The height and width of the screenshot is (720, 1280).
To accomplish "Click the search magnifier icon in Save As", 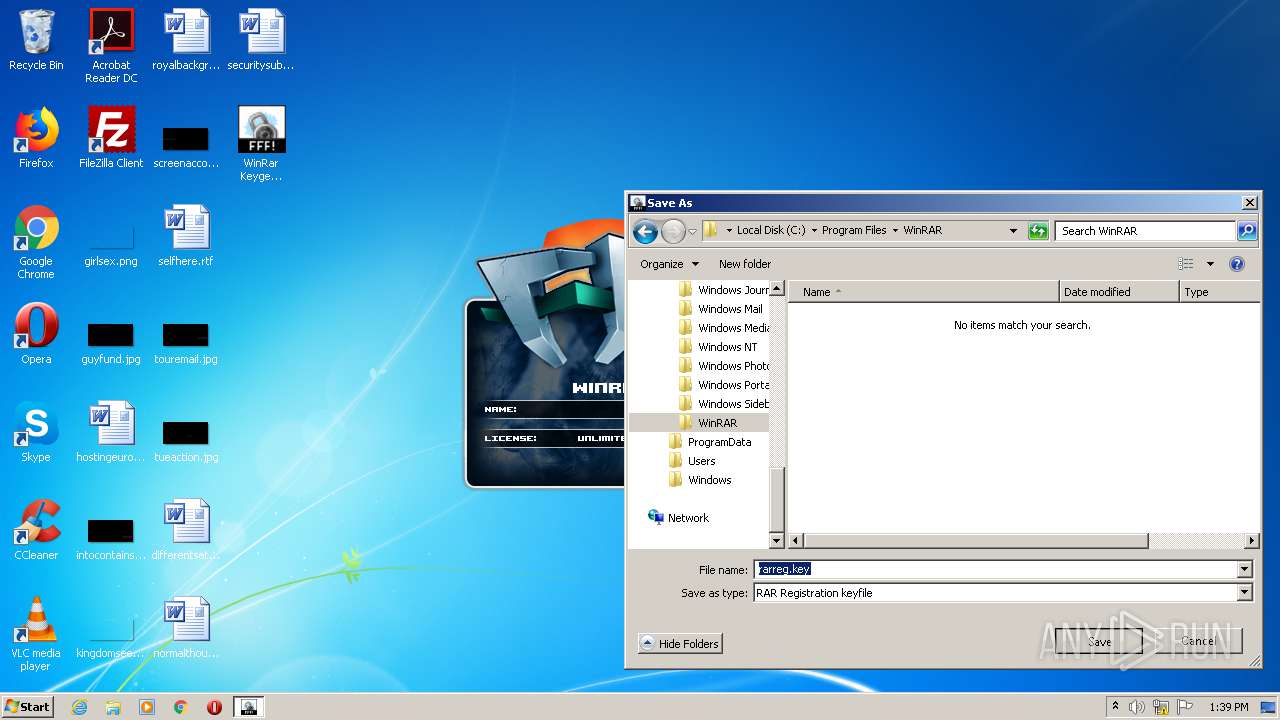I will click(x=1247, y=231).
